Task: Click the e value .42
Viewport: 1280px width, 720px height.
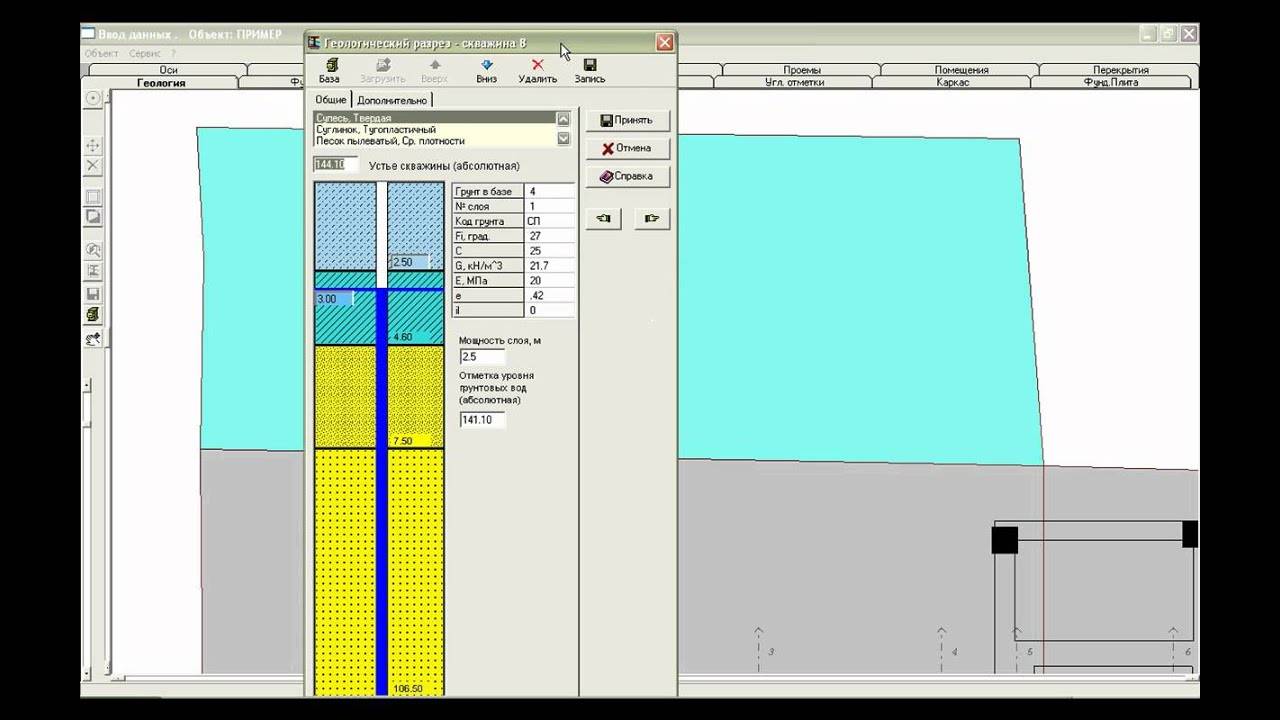Action: (x=549, y=296)
